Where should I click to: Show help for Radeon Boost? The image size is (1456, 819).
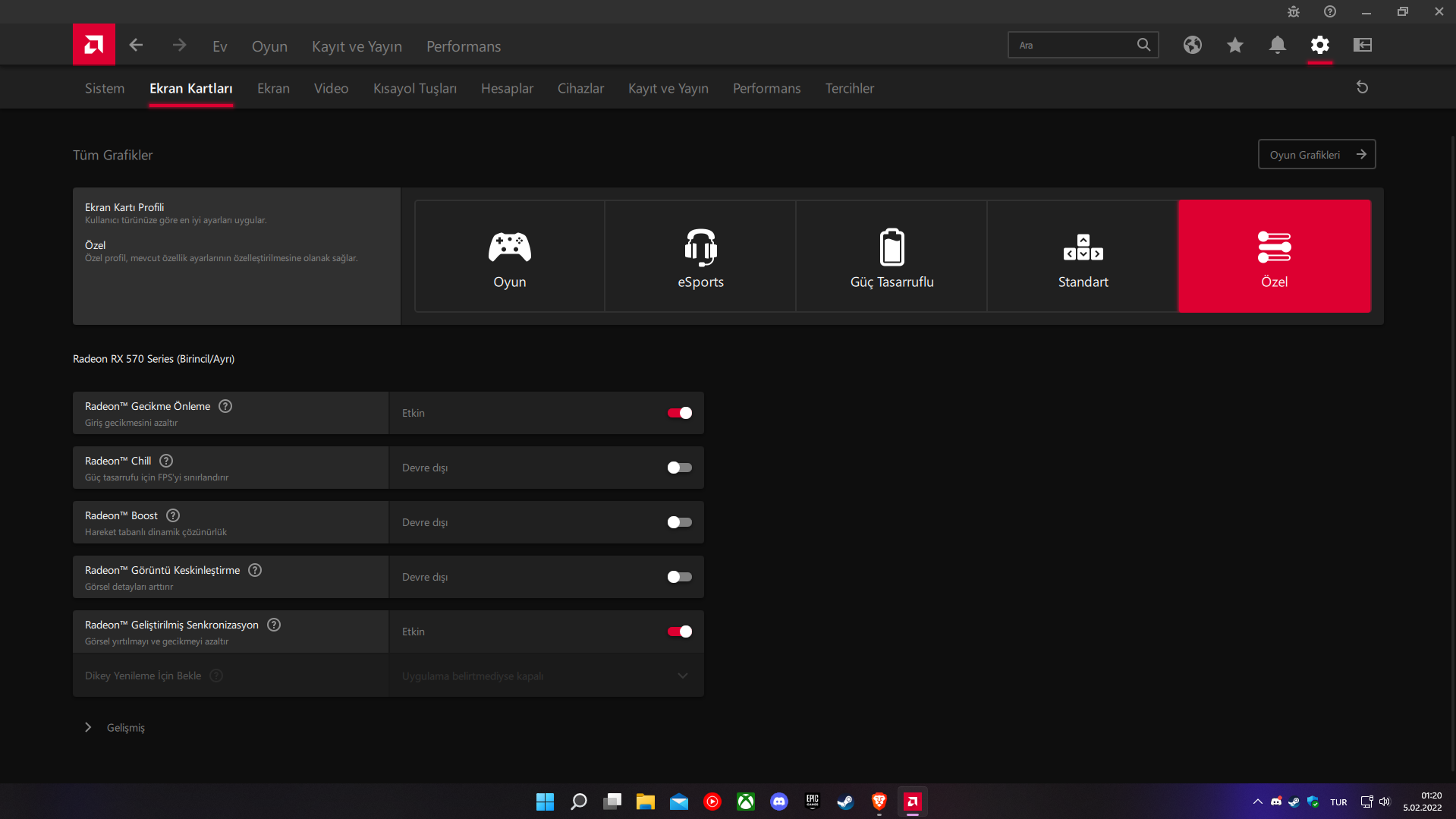pyautogui.click(x=173, y=515)
